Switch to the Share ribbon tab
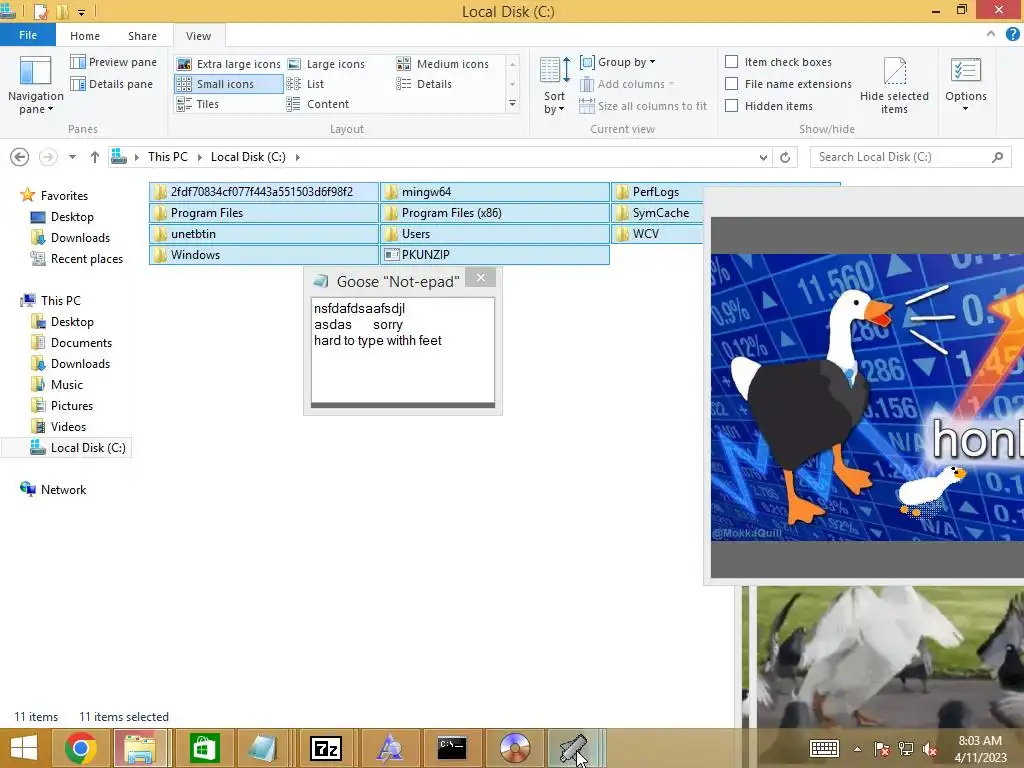1024x768 pixels. pyautogui.click(x=142, y=36)
